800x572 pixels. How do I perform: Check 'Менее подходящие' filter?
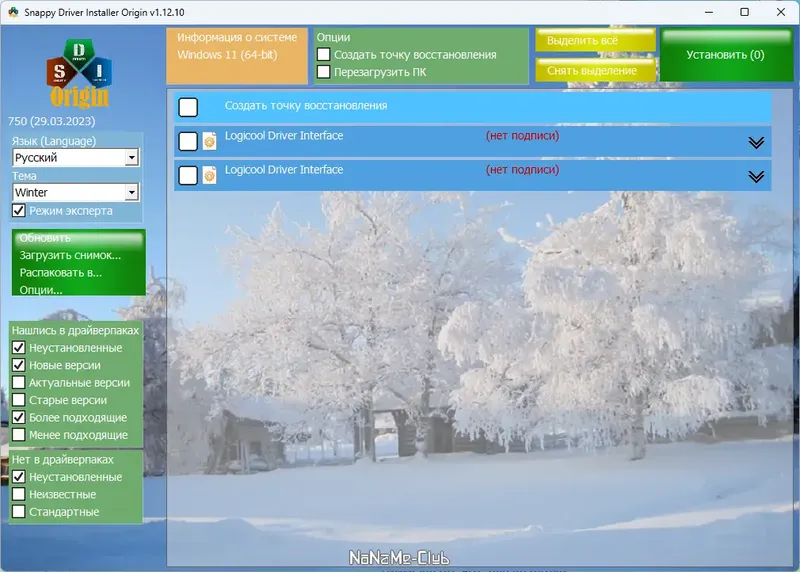[19, 434]
